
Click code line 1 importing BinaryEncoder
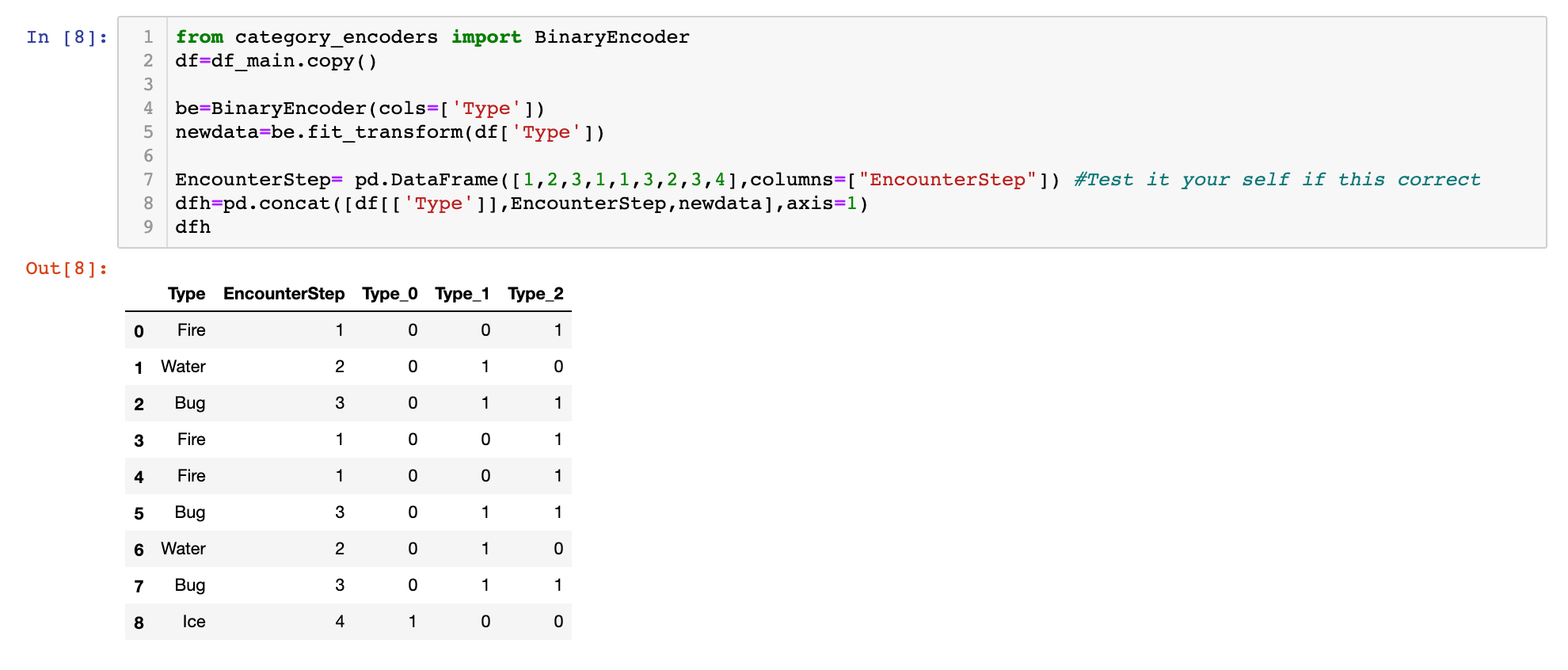pos(432,37)
